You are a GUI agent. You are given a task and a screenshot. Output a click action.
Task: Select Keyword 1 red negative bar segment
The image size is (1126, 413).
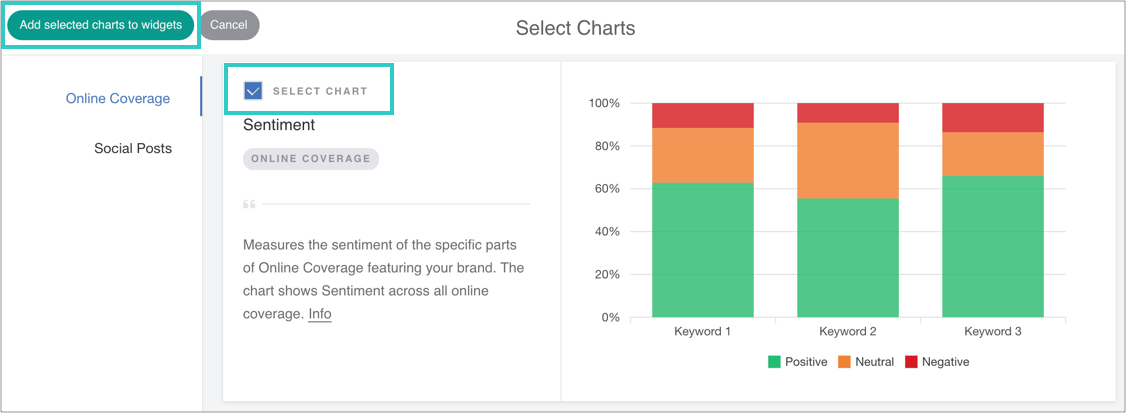coord(702,115)
